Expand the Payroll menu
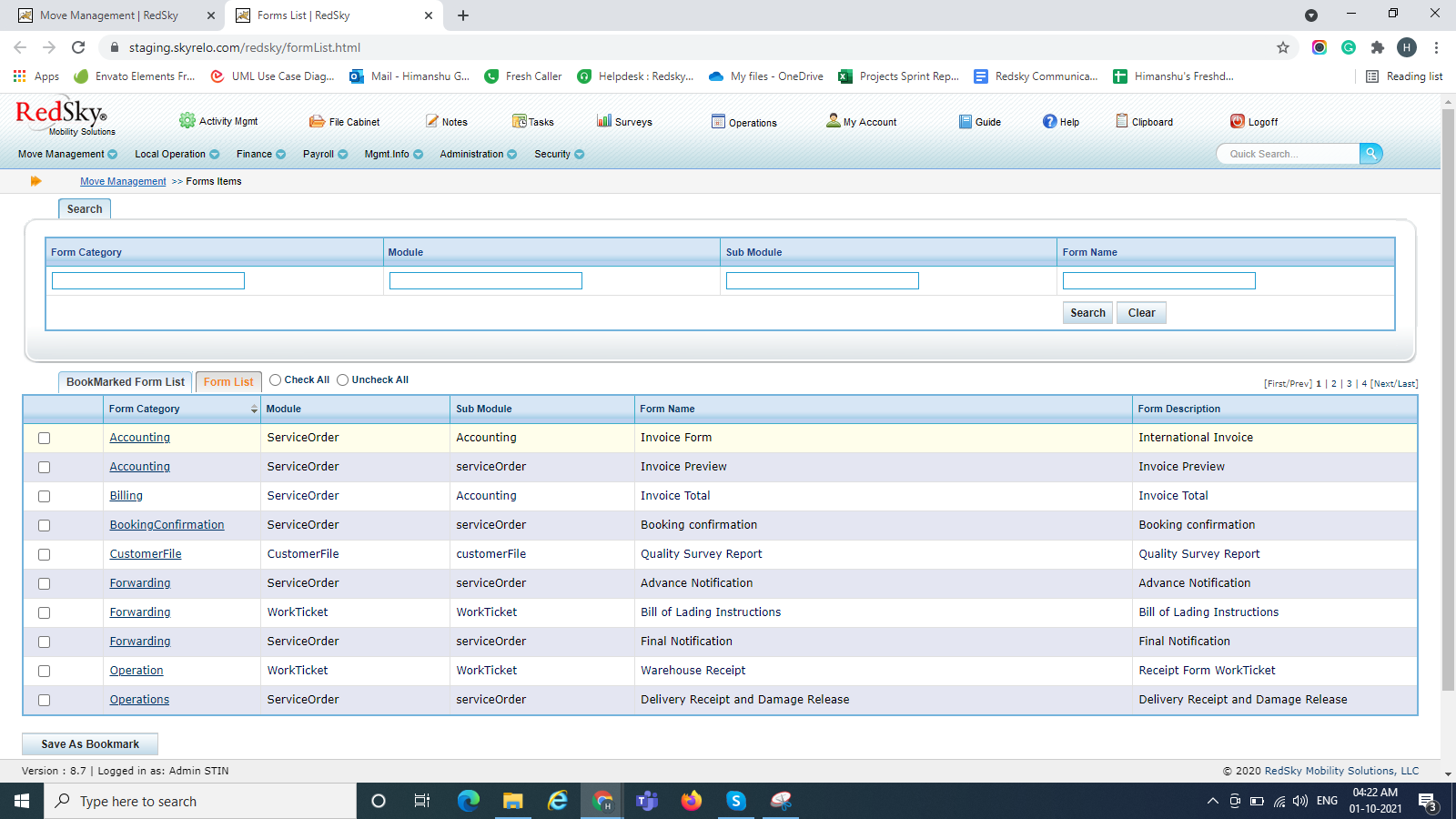1456x819 pixels. pos(325,154)
